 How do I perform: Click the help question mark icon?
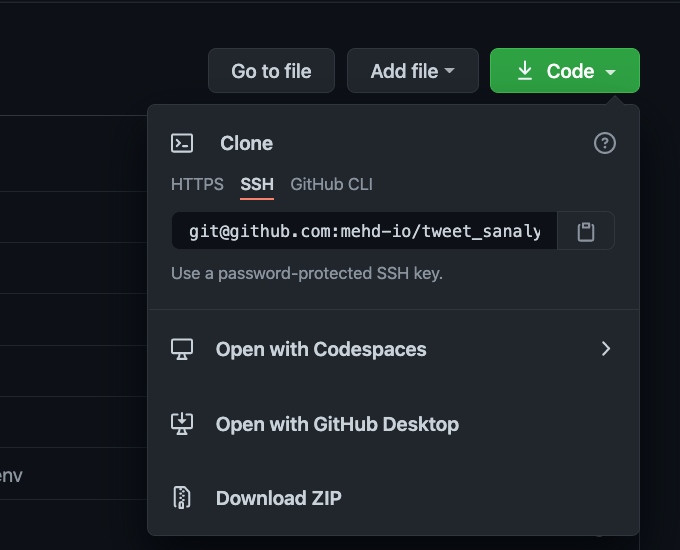(x=605, y=143)
